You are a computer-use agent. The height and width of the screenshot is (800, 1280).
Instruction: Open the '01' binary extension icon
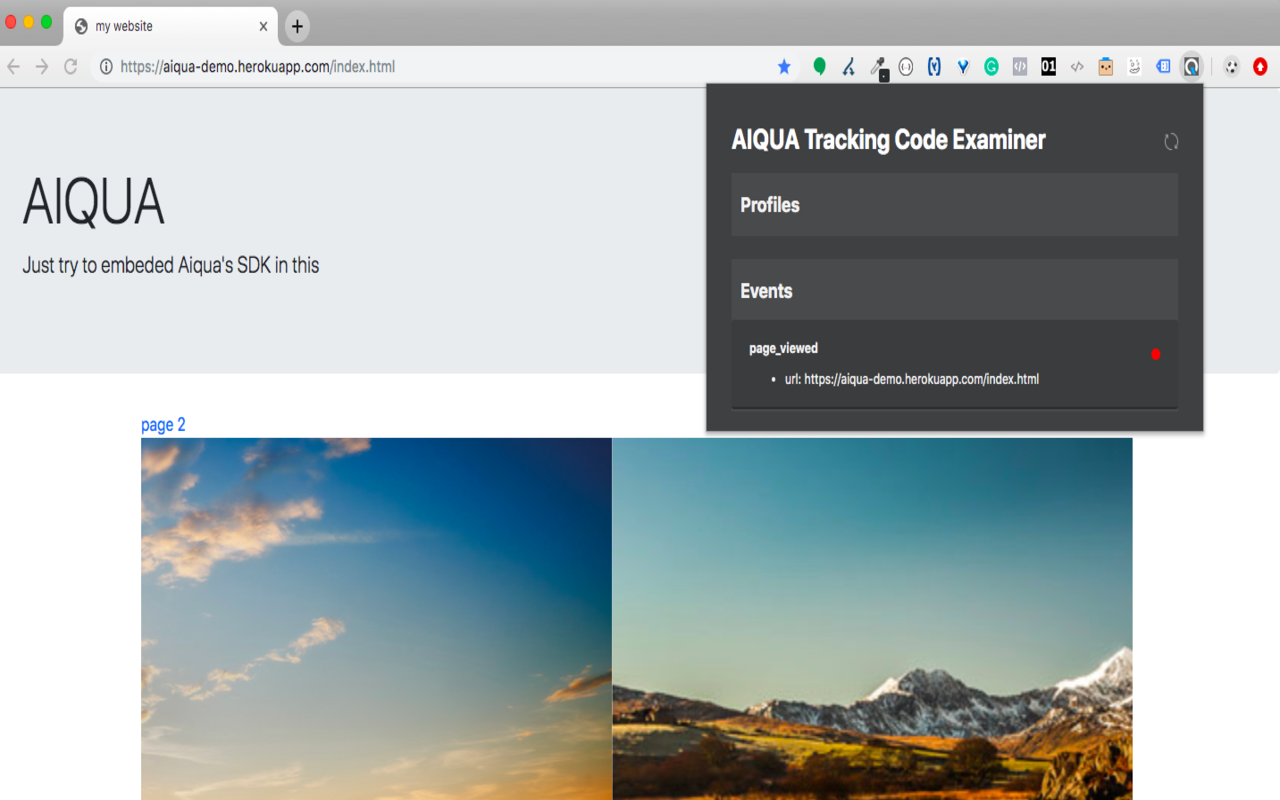(x=1048, y=66)
